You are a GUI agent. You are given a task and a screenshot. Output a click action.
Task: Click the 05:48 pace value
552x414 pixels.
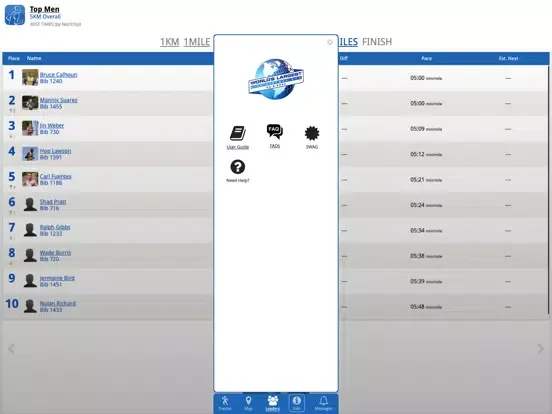417,307
